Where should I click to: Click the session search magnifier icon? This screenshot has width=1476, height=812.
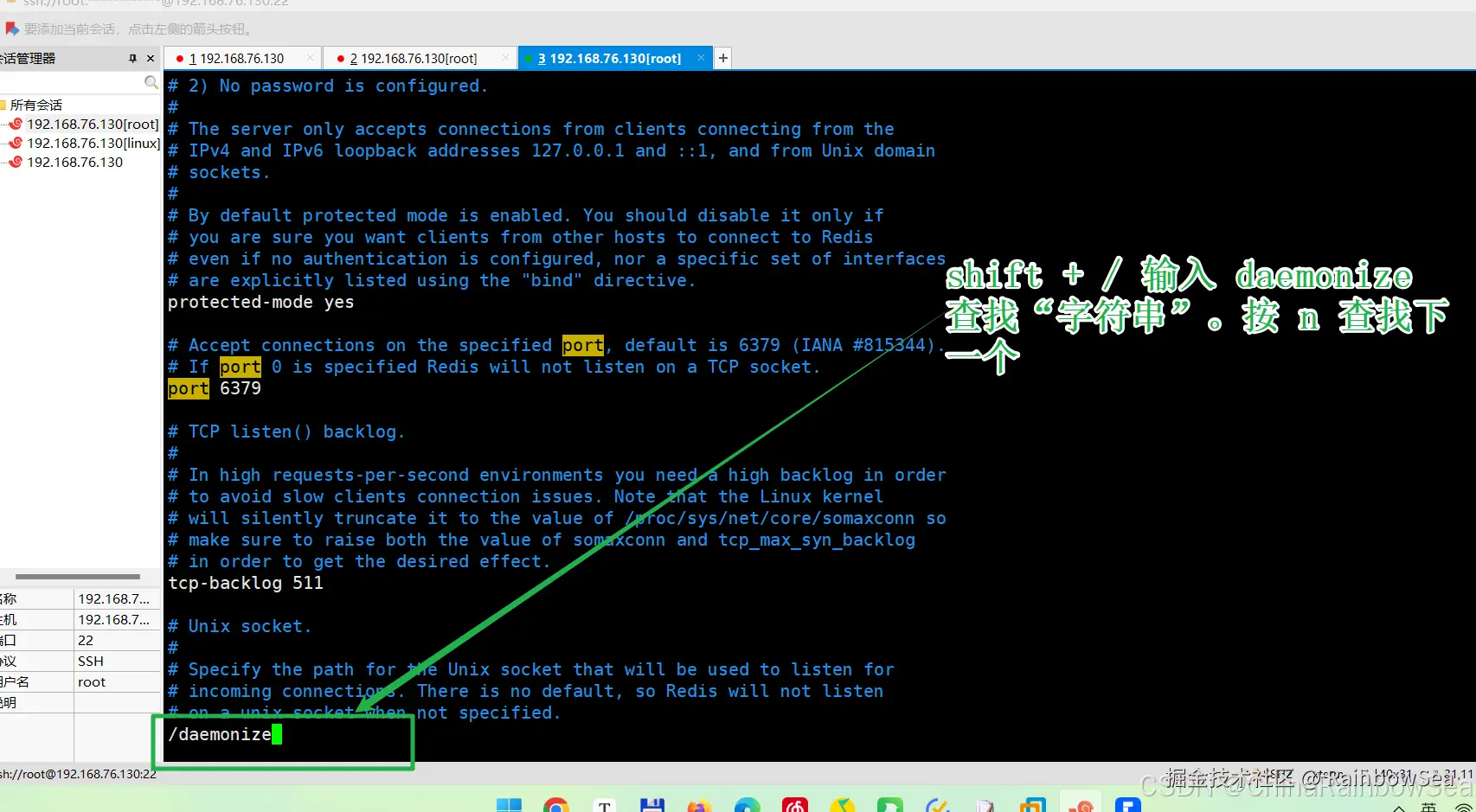click(x=151, y=82)
